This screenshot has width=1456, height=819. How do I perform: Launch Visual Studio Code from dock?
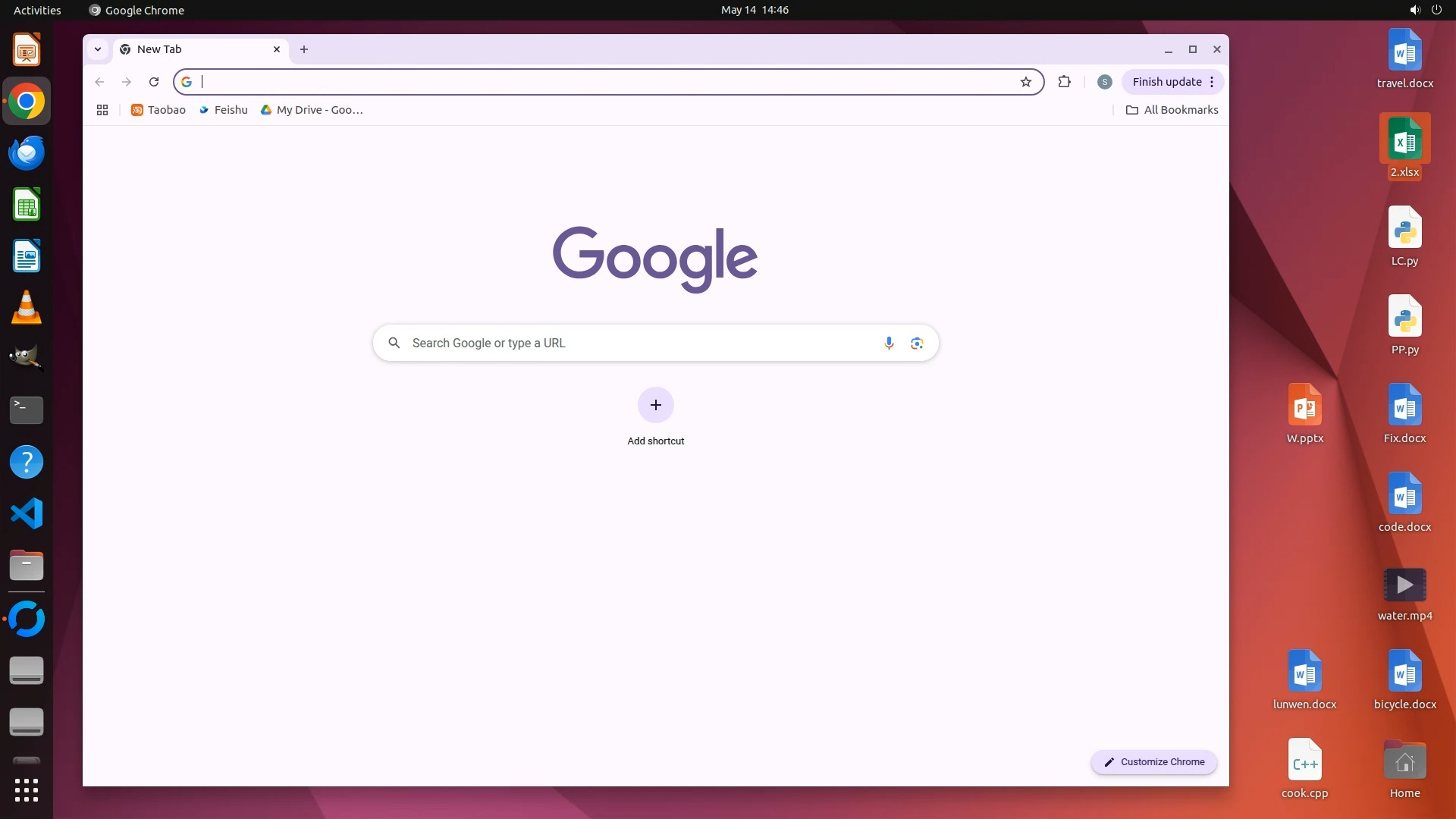pos(27,513)
